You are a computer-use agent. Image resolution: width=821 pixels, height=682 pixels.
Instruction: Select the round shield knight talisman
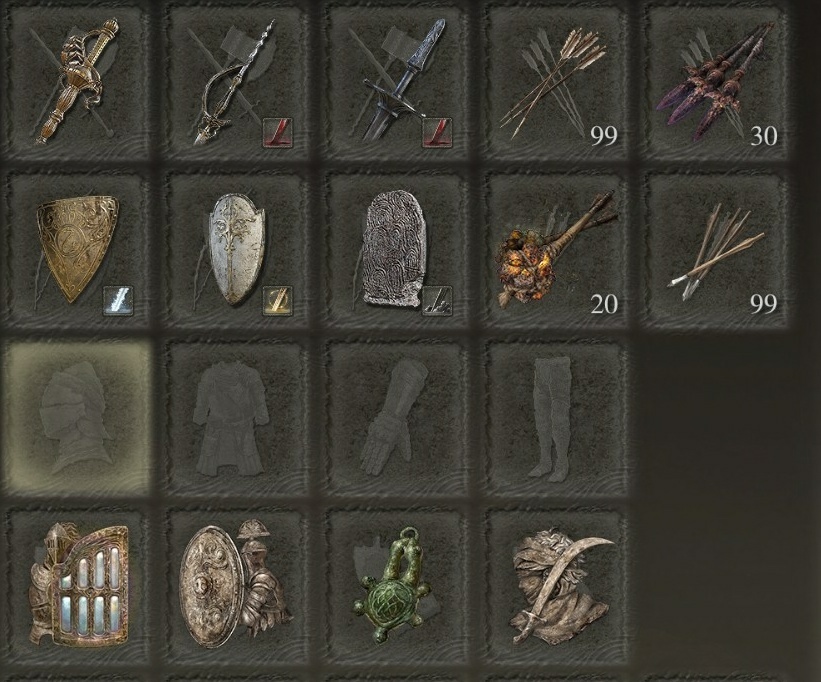point(235,585)
